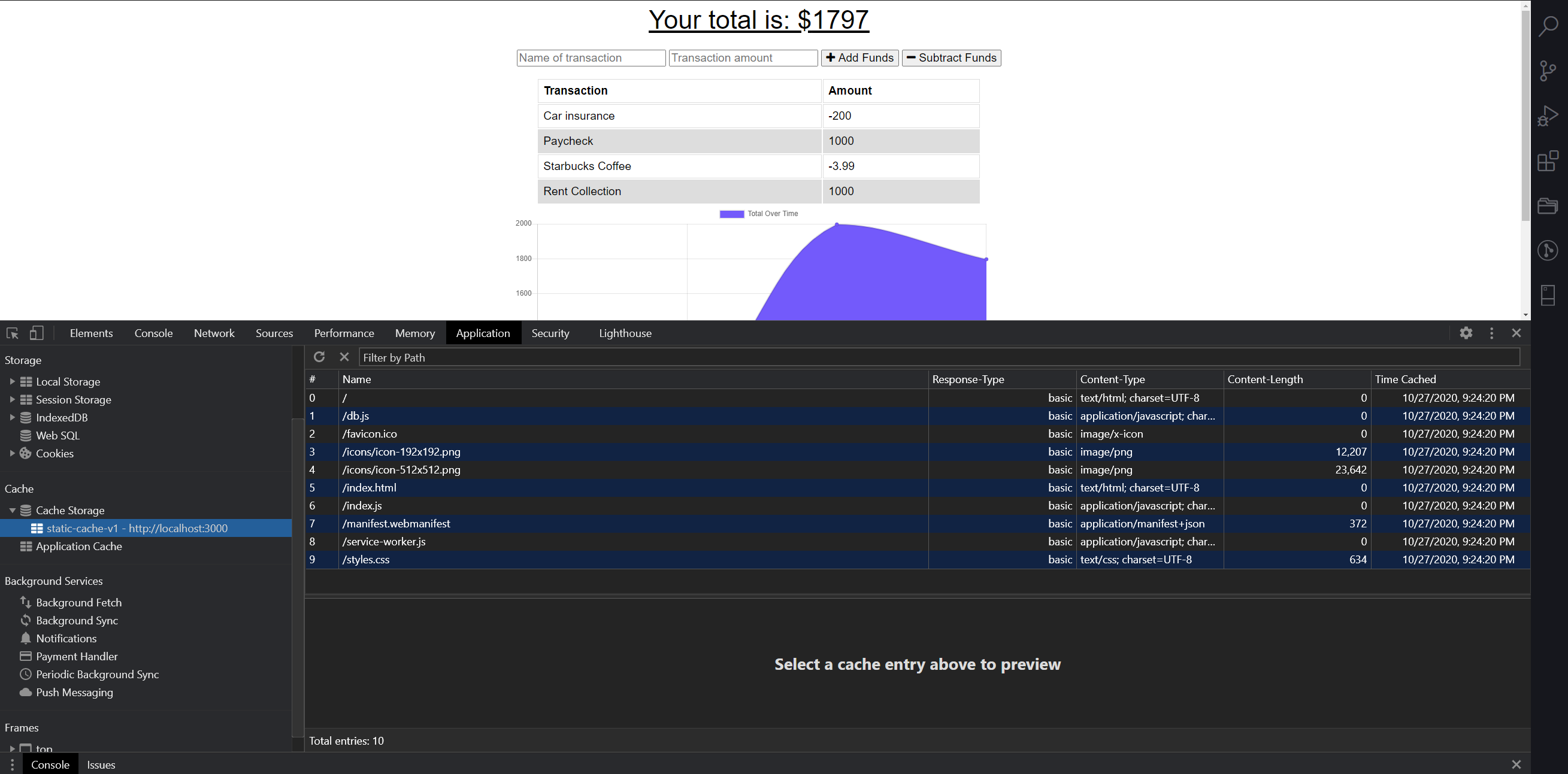
Task: Open the source control branch icon
Action: point(1548,71)
